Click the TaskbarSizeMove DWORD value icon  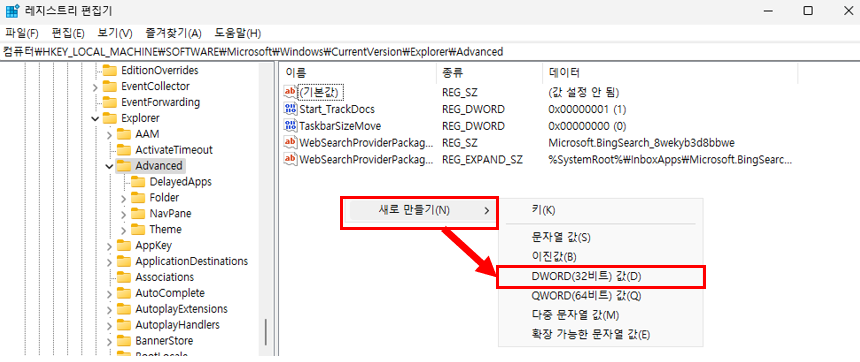click(x=290, y=126)
